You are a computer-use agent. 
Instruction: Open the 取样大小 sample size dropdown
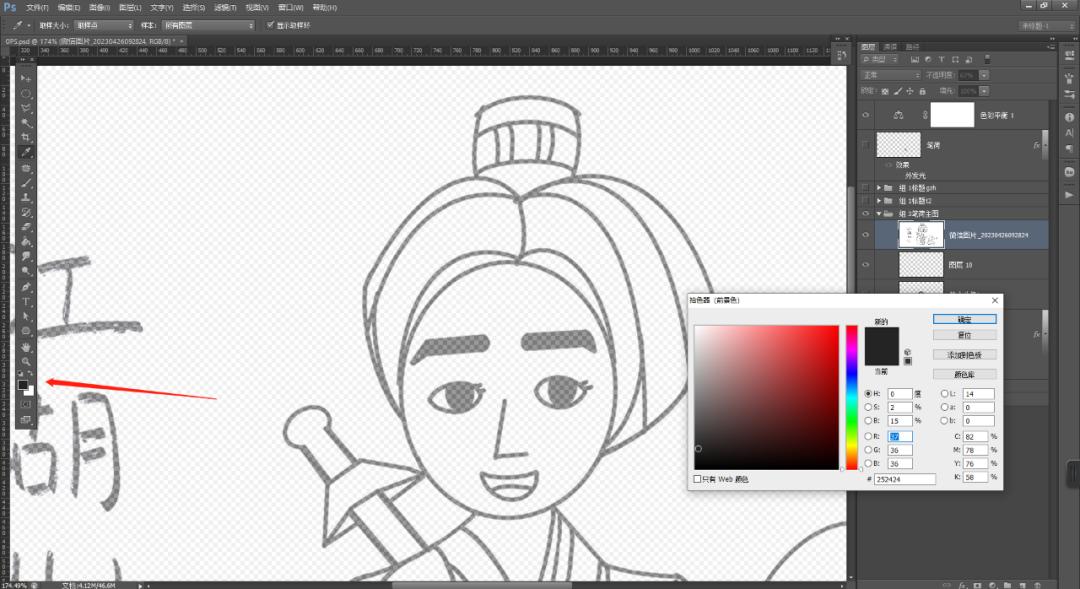(x=106, y=25)
